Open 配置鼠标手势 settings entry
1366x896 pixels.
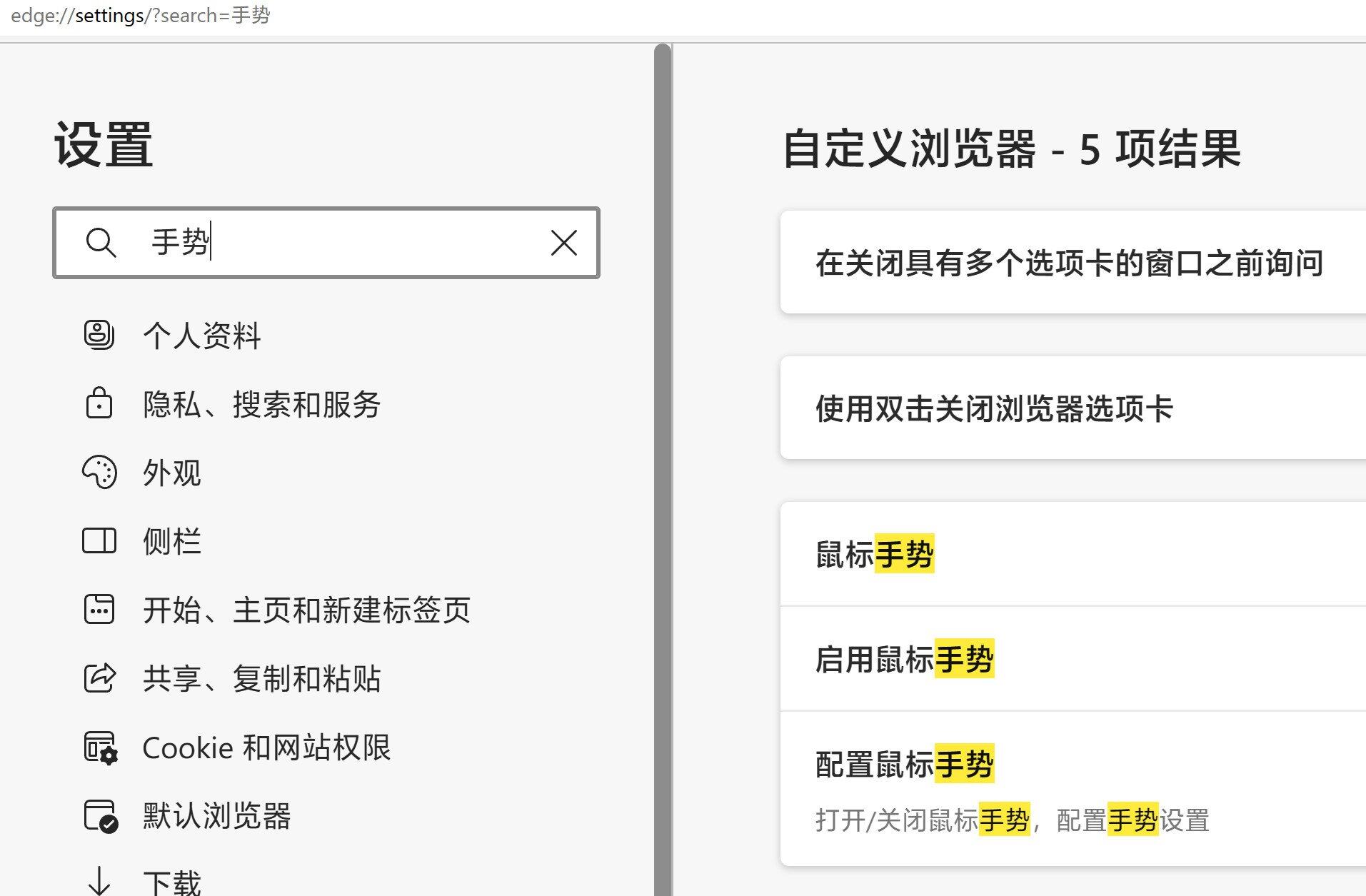pyautogui.click(x=1073, y=788)
